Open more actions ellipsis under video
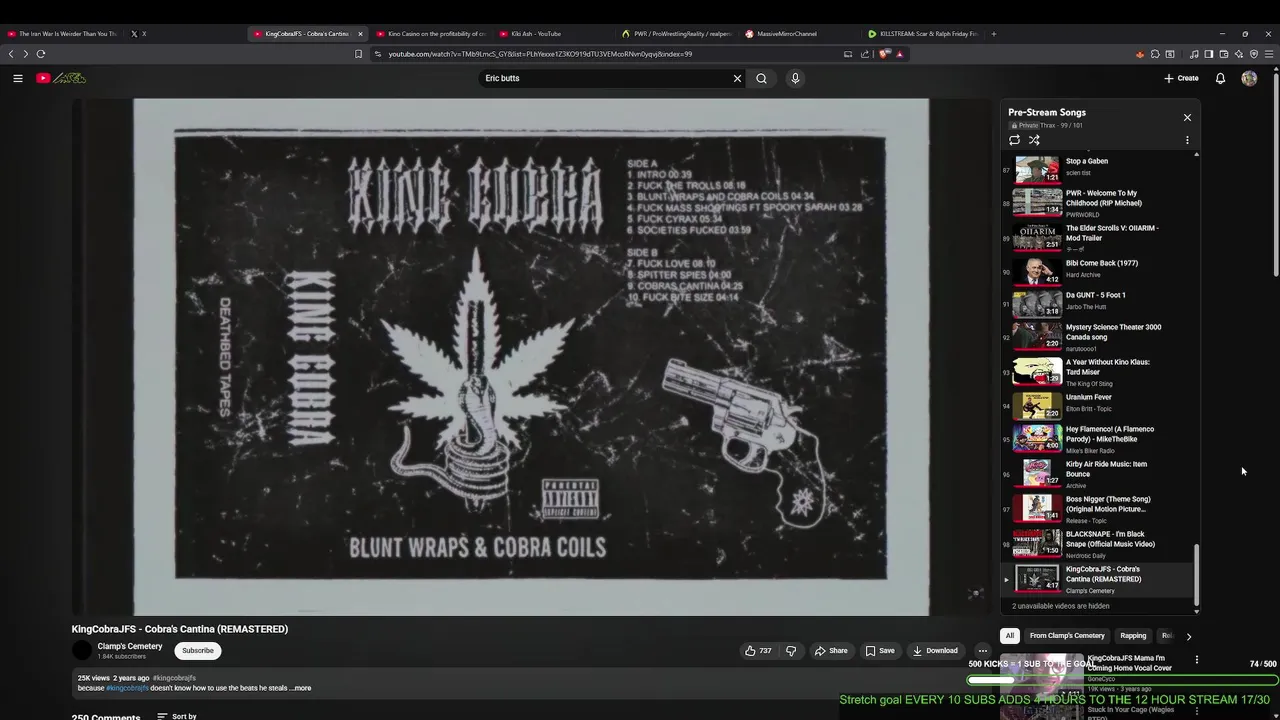Viewport: 1280px width, 720px height. coord(982,650)
